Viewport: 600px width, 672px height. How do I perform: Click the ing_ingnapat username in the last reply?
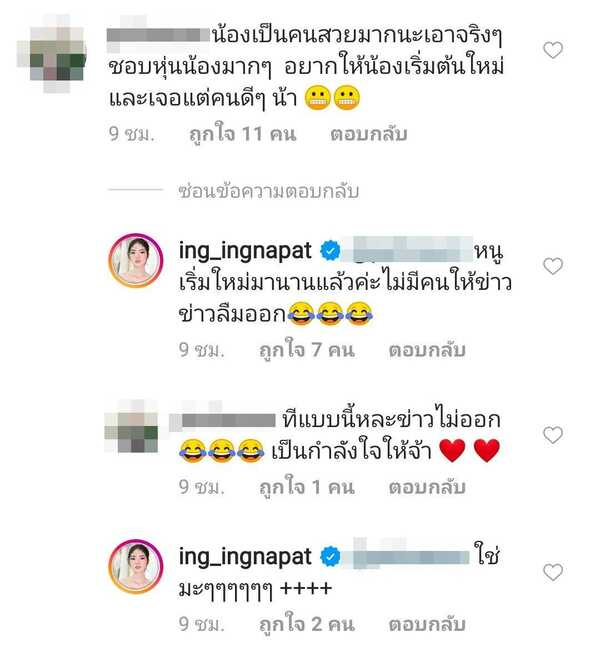(245, 557)
